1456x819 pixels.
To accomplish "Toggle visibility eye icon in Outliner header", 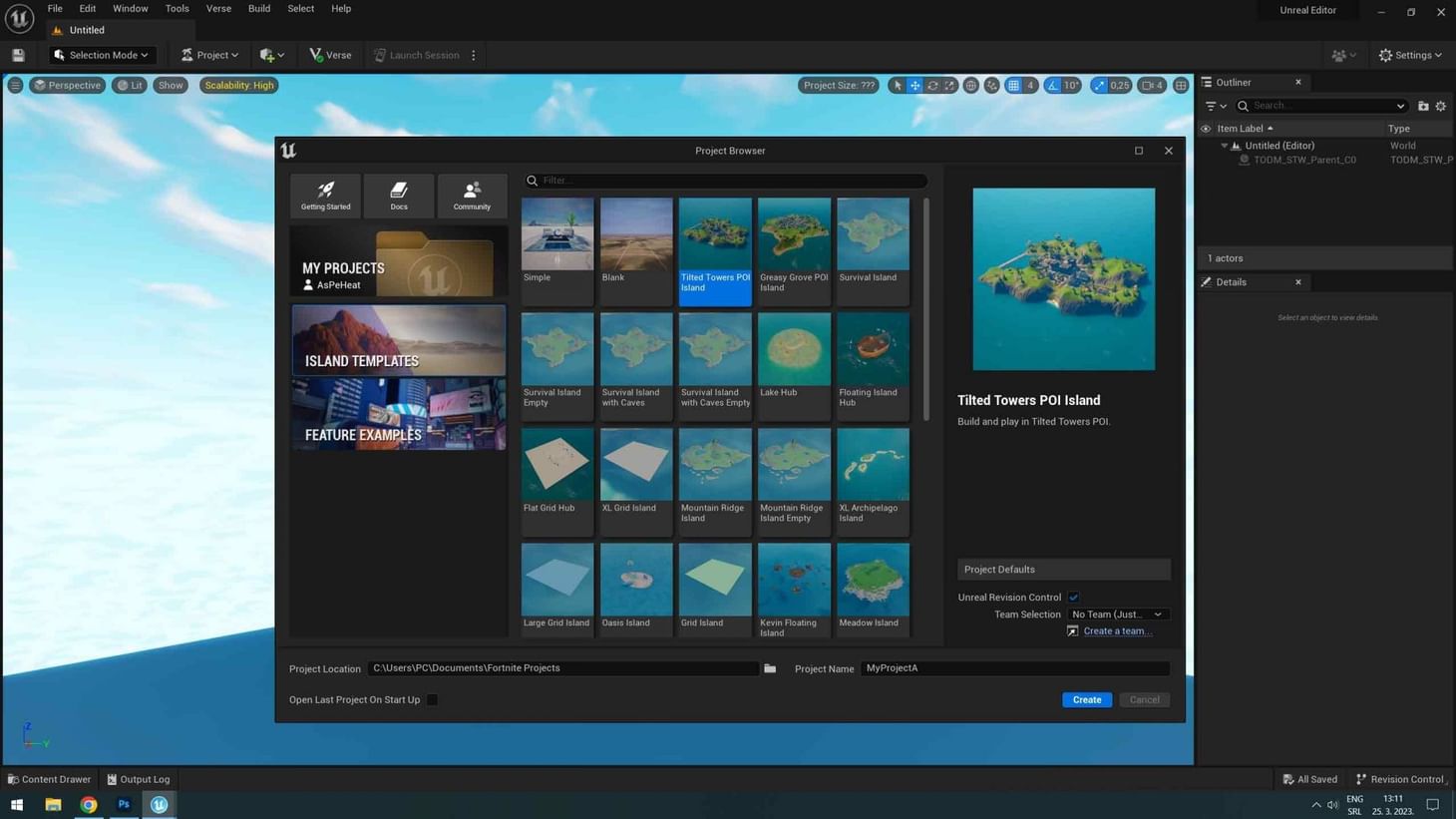I will click(1206, 129).
